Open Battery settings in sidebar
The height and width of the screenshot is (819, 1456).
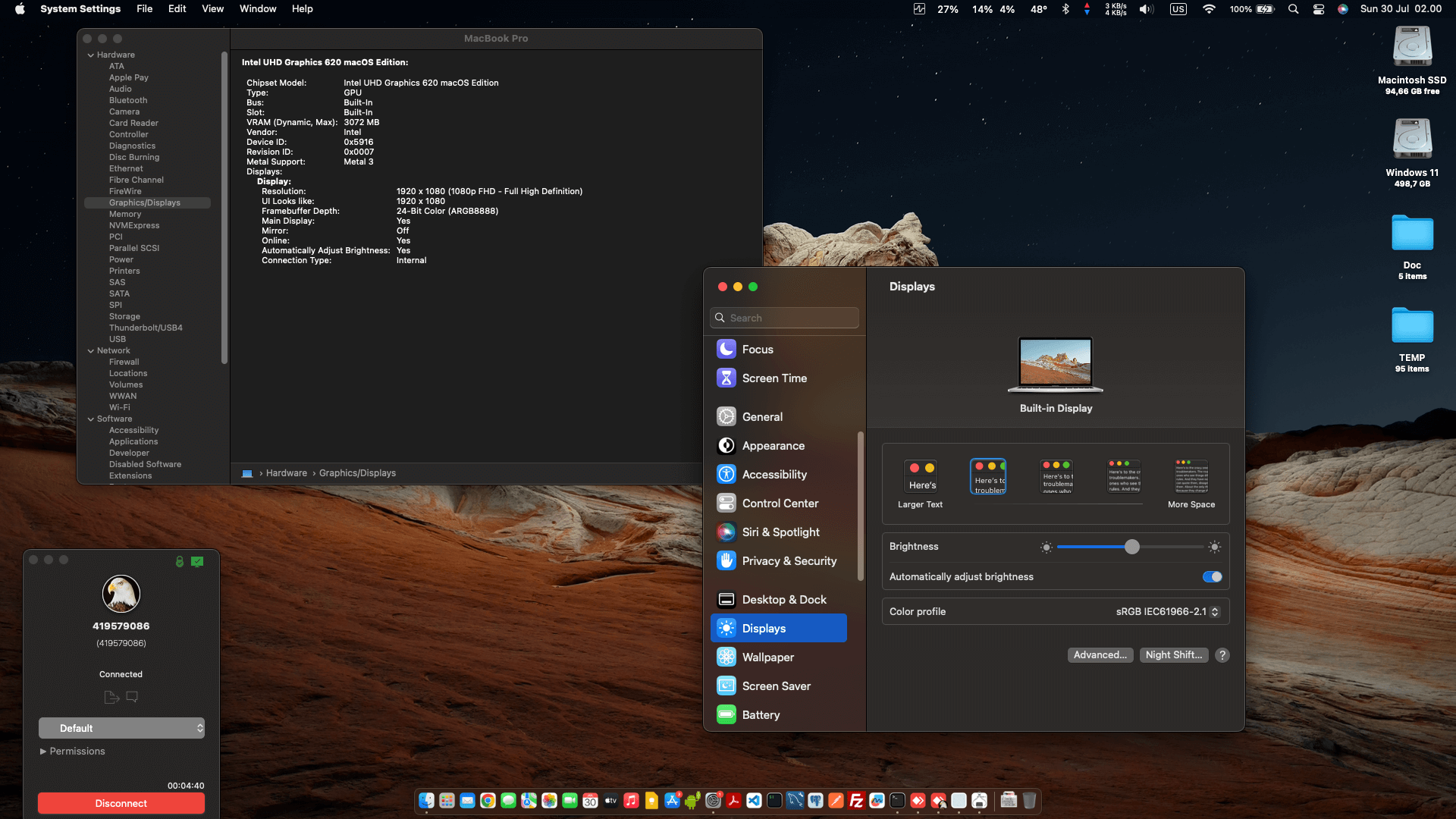pos(779,714)
